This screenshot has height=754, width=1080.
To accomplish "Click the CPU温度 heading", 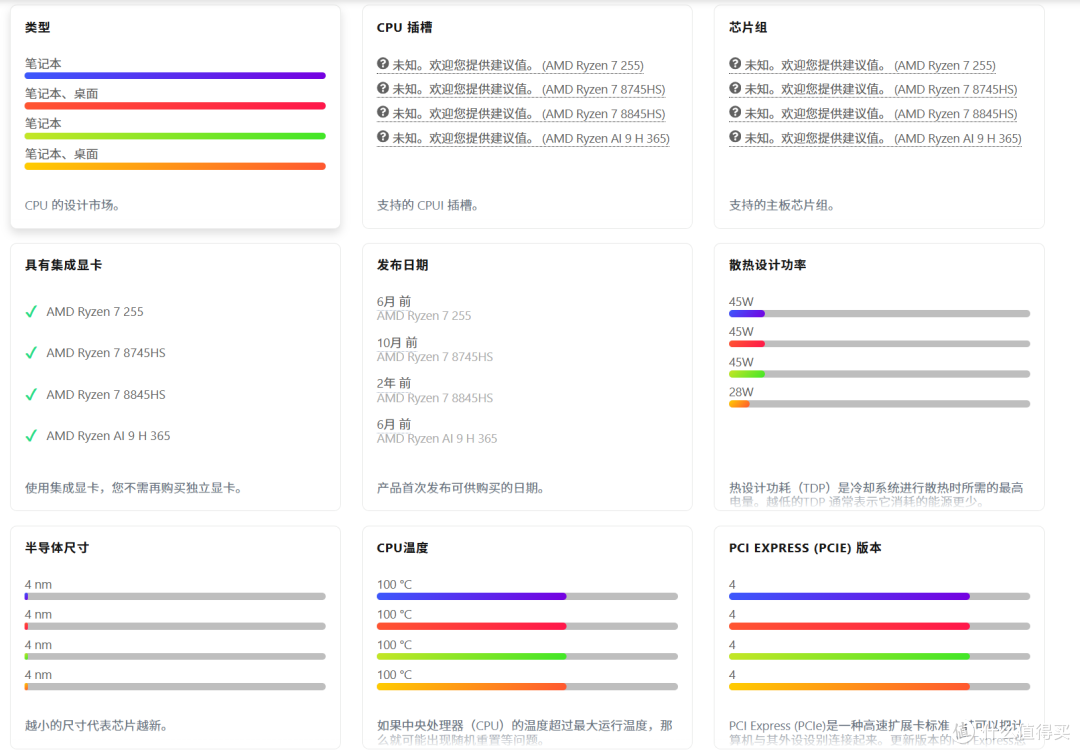I will point(402,548).
